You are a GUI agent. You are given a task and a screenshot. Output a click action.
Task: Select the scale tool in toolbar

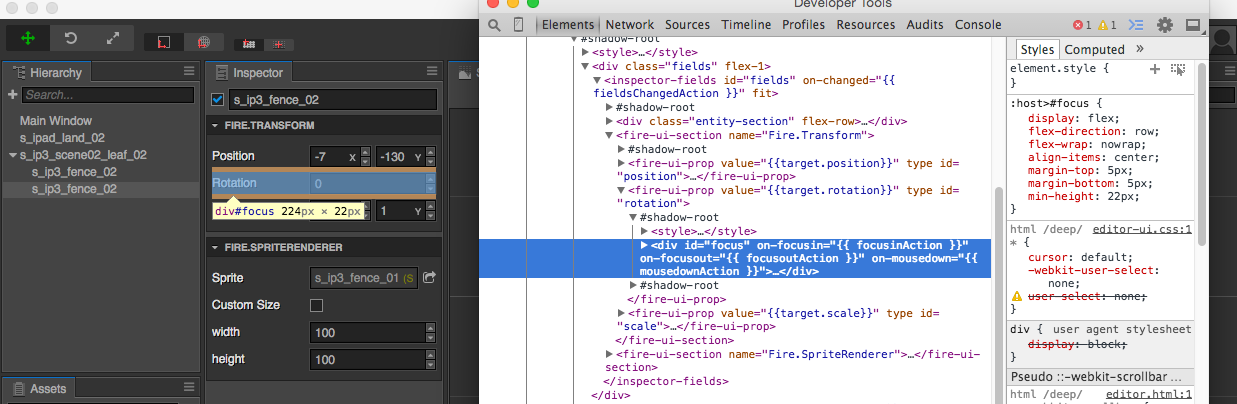point(112,38)
